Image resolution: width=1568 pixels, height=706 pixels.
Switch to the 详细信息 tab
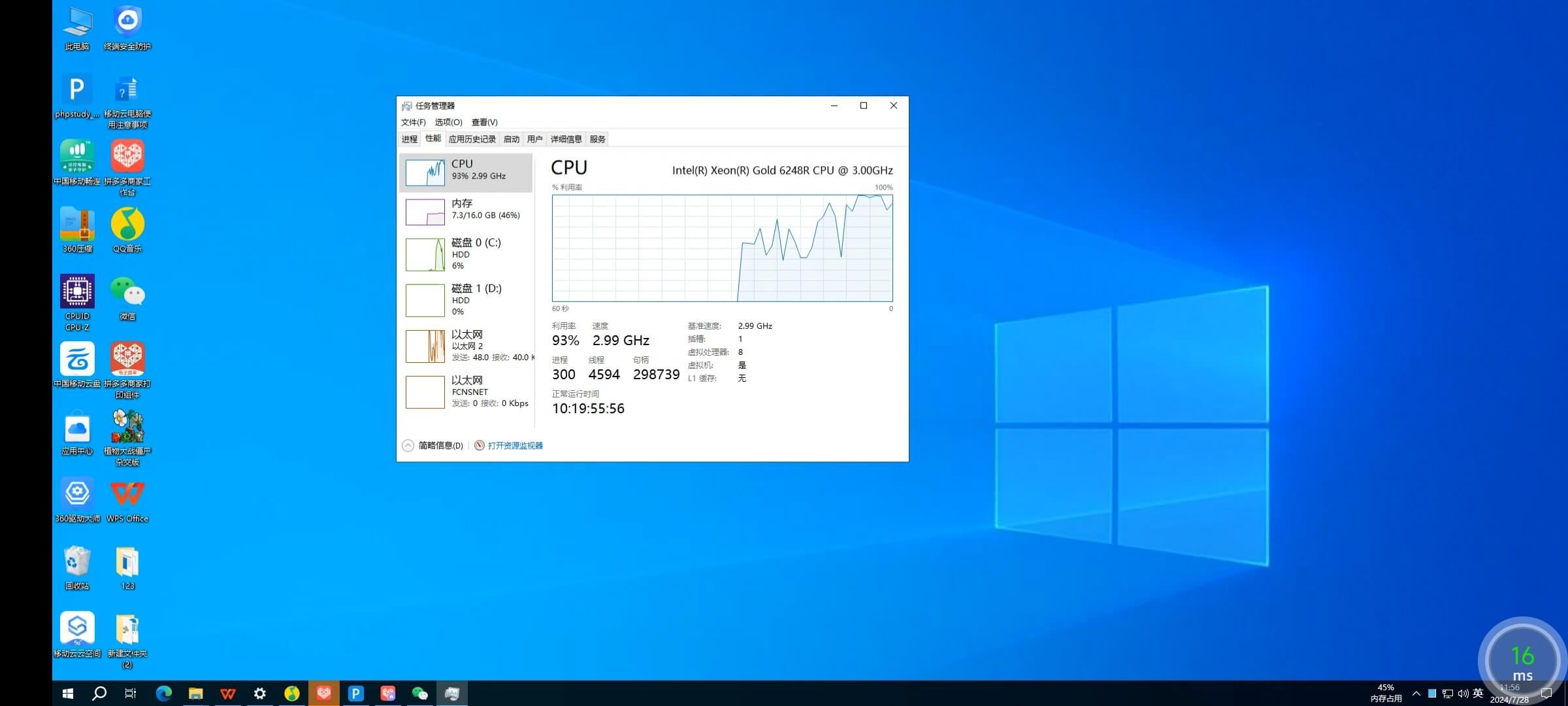pyautogui.click(x=566, y=139)
